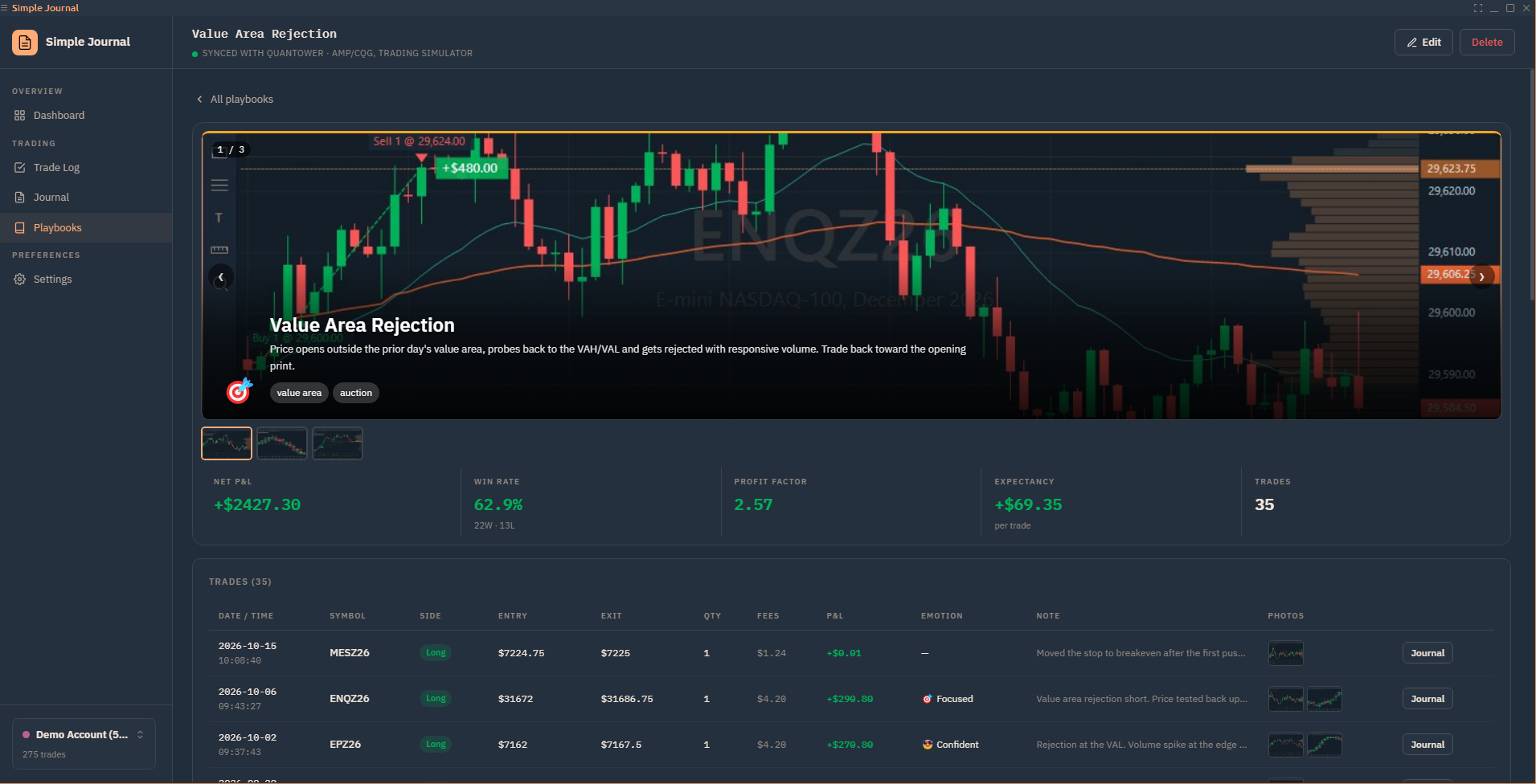Screen dimensions: 1536x784
Task: Click the value area tag
Action: tap(299, 393)
